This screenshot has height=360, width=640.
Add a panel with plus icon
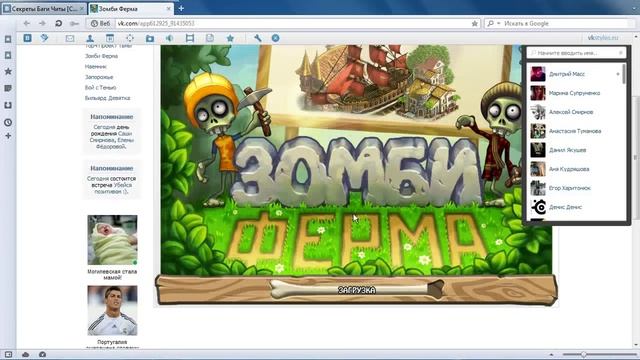point(8,136)
